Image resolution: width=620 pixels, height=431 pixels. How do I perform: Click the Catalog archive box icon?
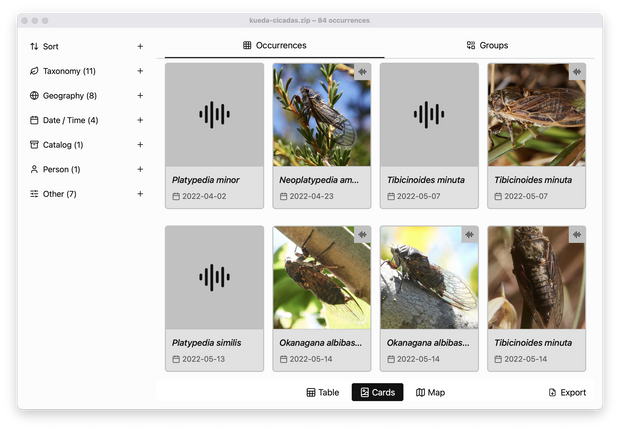[34, 145]
